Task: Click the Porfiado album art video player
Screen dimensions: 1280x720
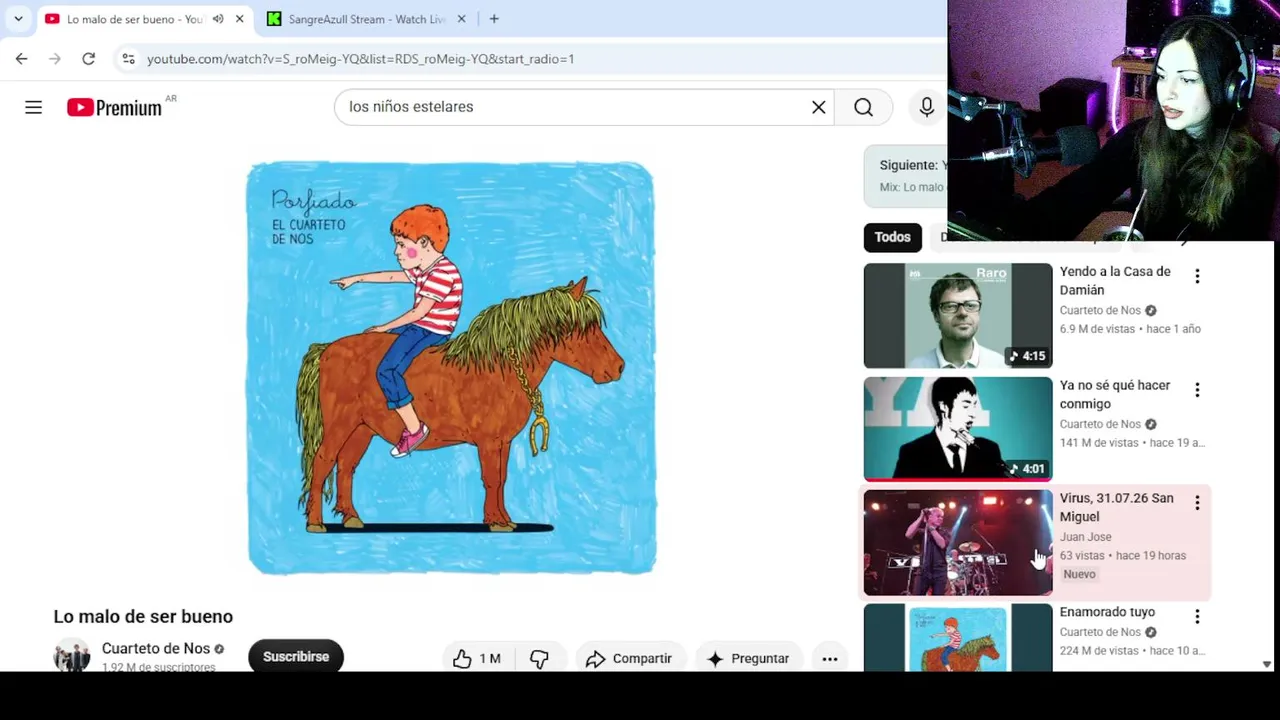Action: coord(451,368)
